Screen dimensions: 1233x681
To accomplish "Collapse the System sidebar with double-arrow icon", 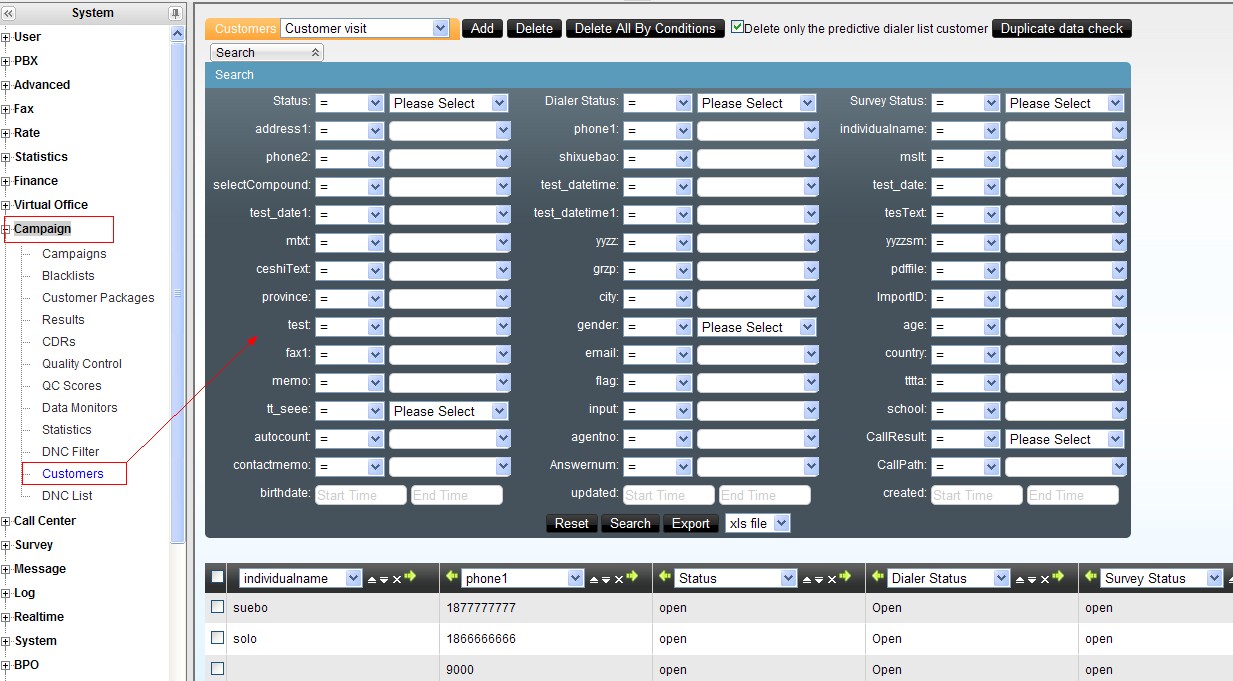I will [9, 13].
